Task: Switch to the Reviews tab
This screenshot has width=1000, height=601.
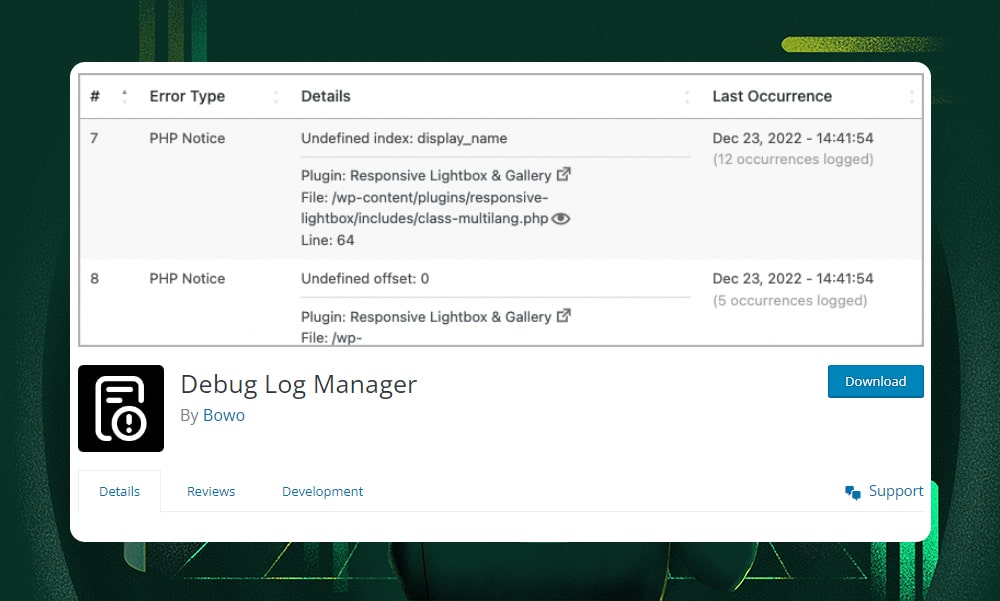Action: point(211,491)
